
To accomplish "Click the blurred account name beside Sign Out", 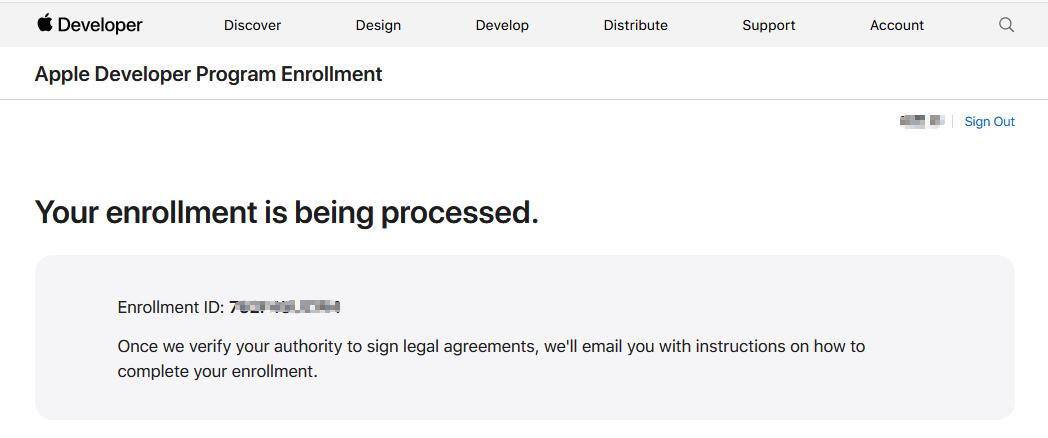I will 922,122.
